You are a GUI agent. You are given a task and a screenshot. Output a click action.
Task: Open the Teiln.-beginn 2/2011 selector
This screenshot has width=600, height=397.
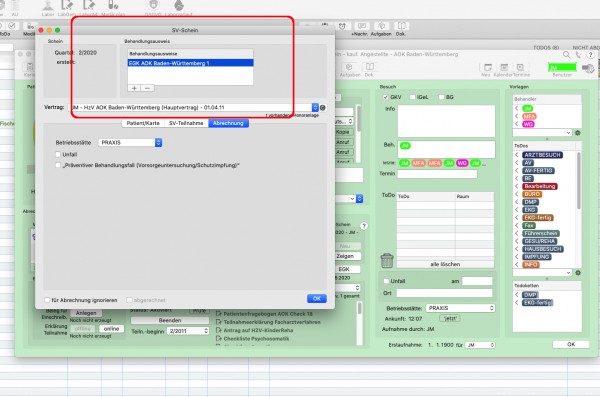tap(188, 331)
